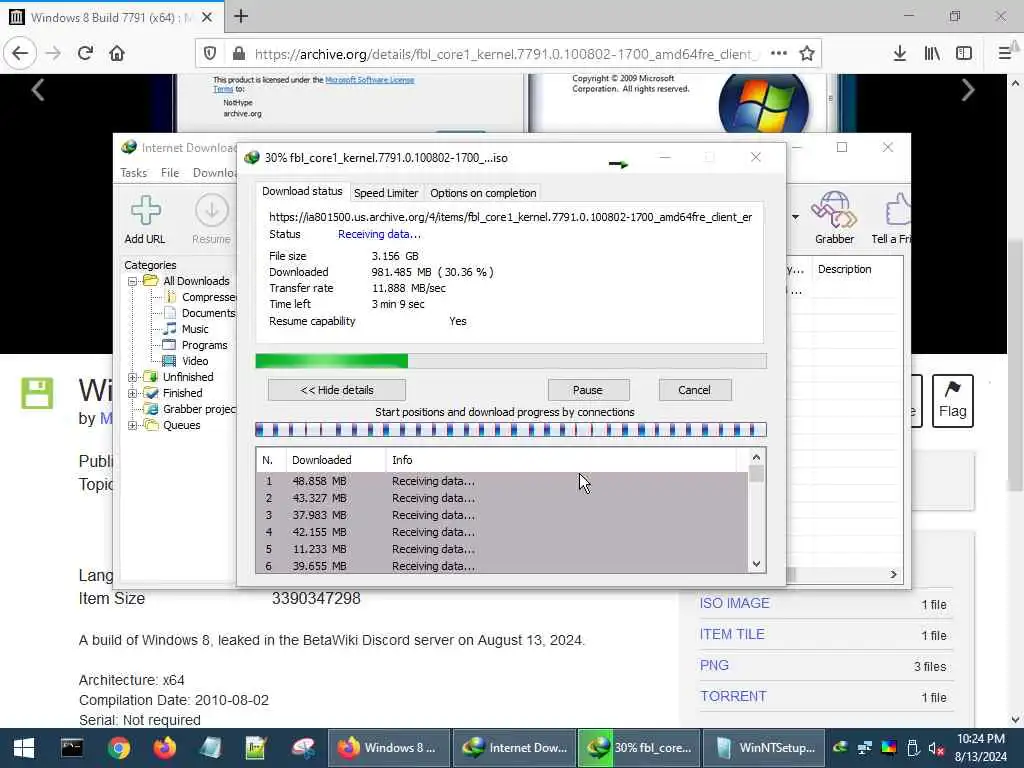Click the main green download progress bar
1024x768 pixels.
click(x=511, y=361)
